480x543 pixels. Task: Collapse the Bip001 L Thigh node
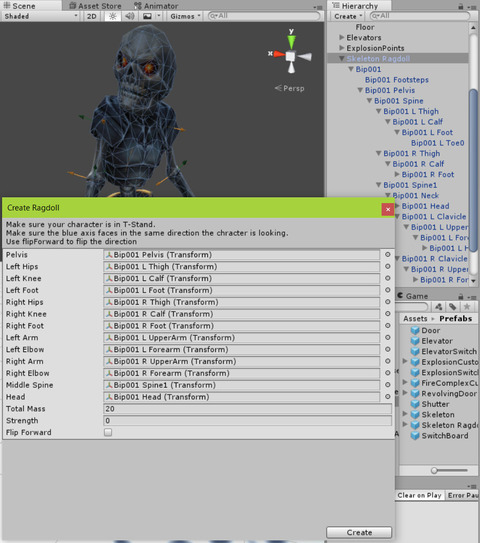tap(379, 111)
